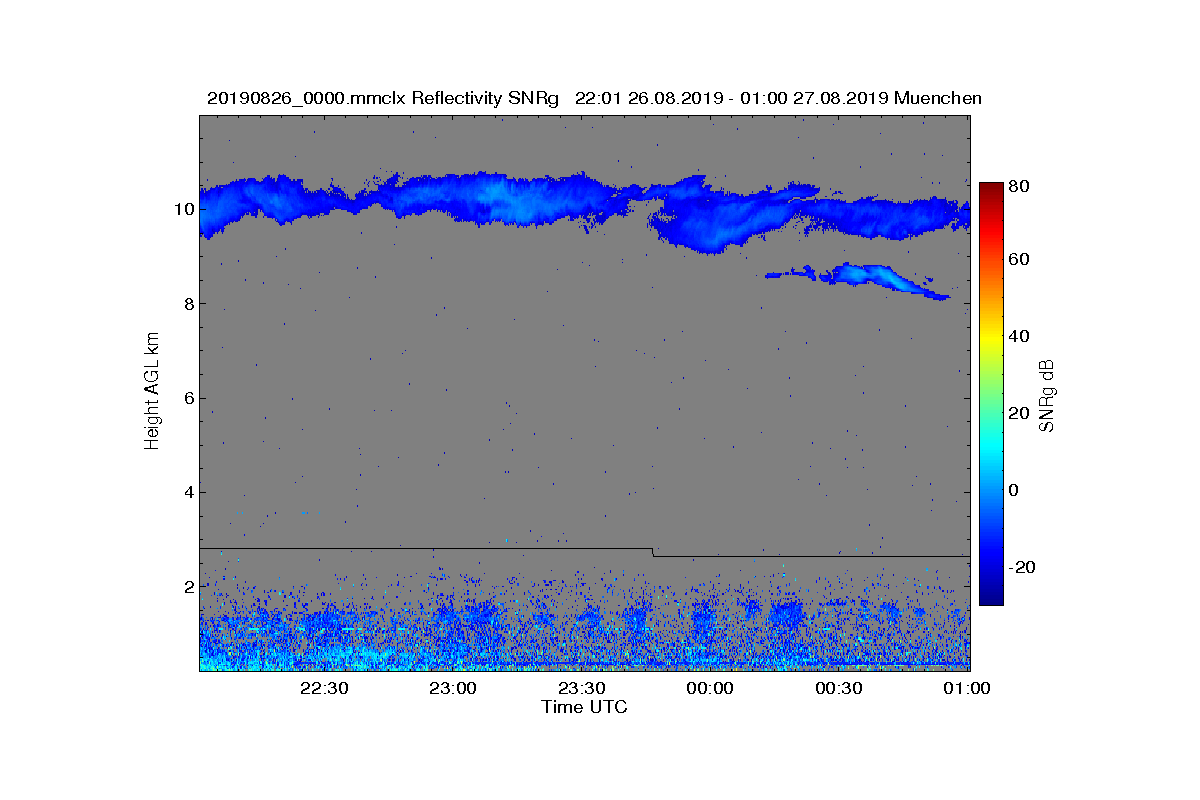Click the 'SNRg dB' colorbar label

(1047, 396)
